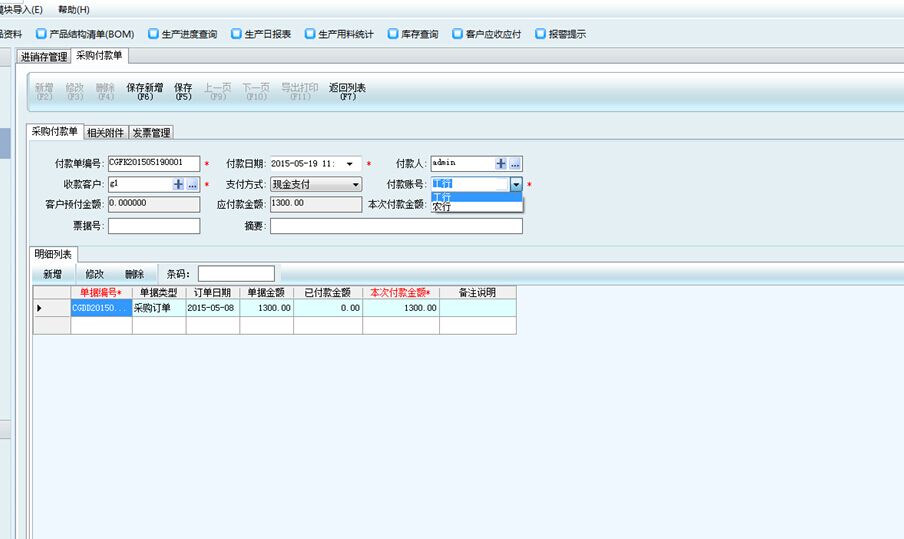Click the plus icon beside 收款客户 field
904x539 pixels.
tap(178, 185)
